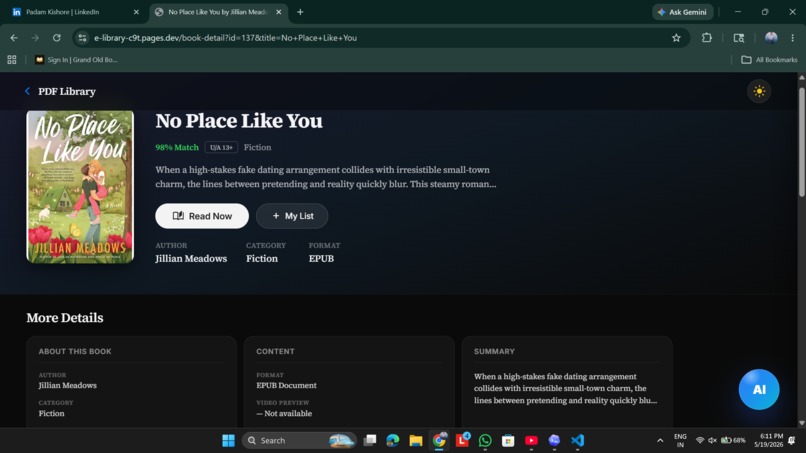Close the No Place Like You tab
The width and height of the screenshot is (806, 453).
coord(279,12)
